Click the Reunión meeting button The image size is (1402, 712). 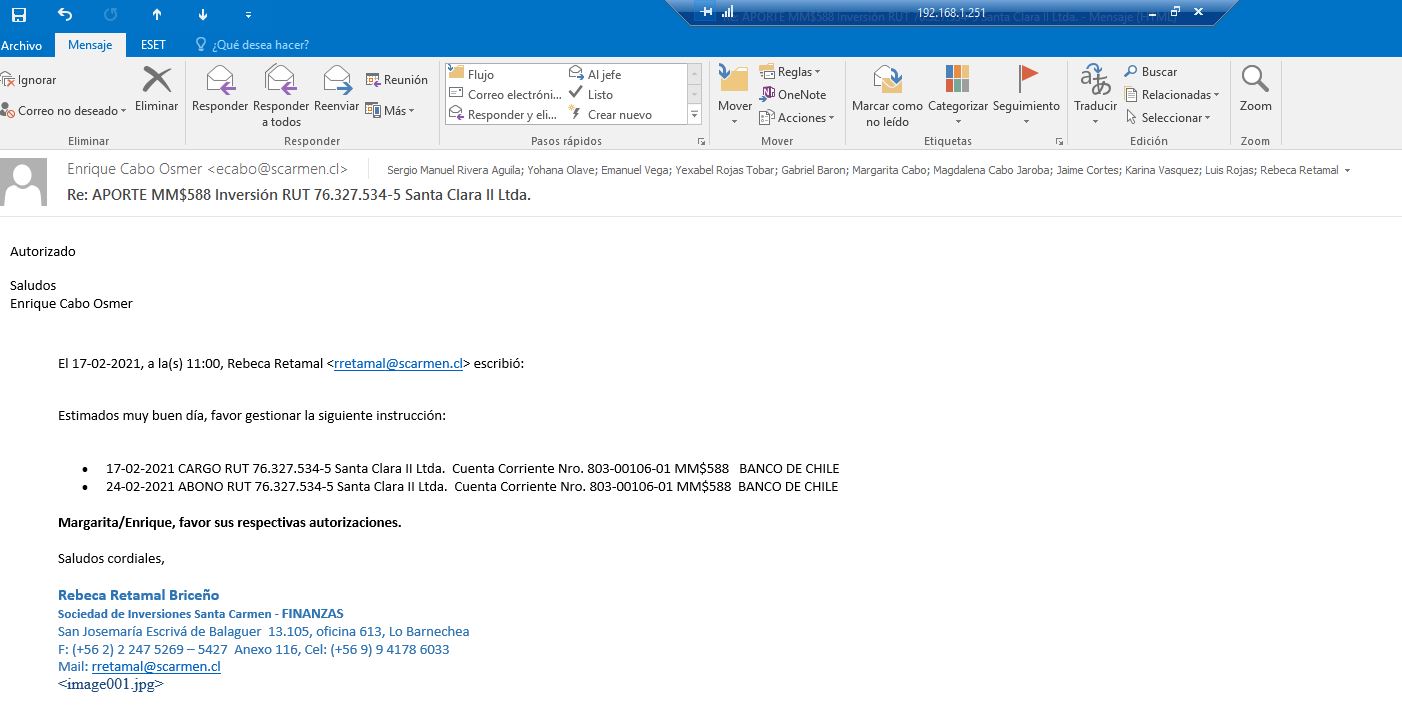397,80
